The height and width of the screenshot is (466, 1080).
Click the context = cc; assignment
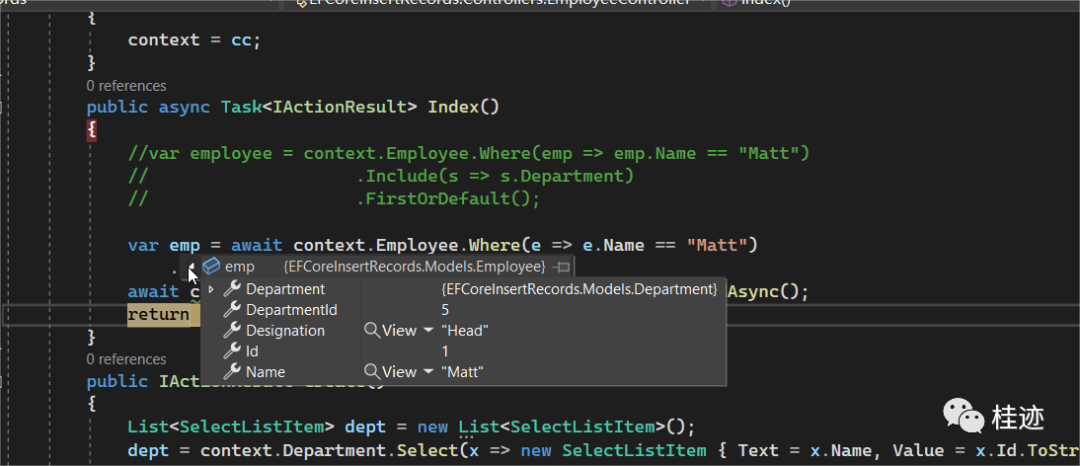195,39
